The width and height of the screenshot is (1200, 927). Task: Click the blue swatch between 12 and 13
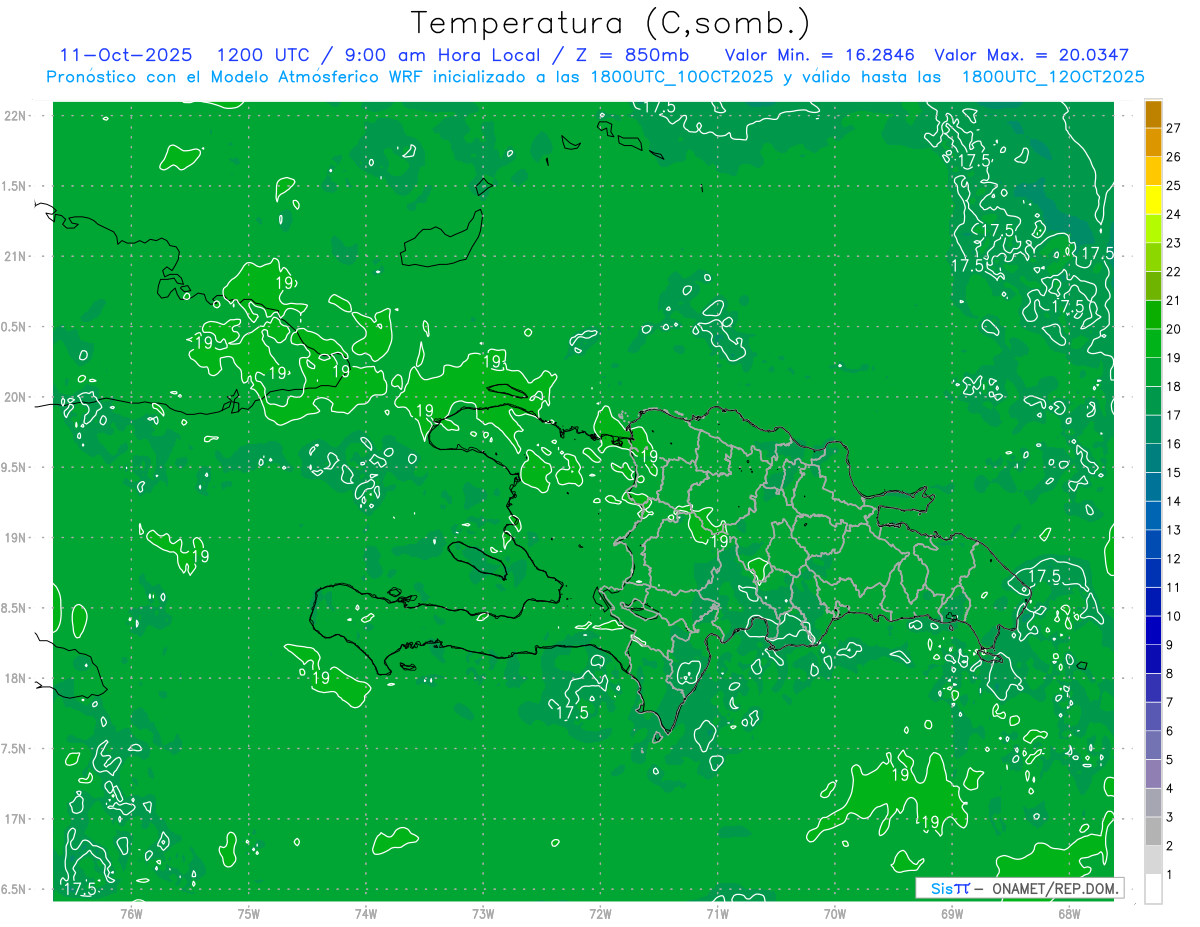coord(1153,544)
